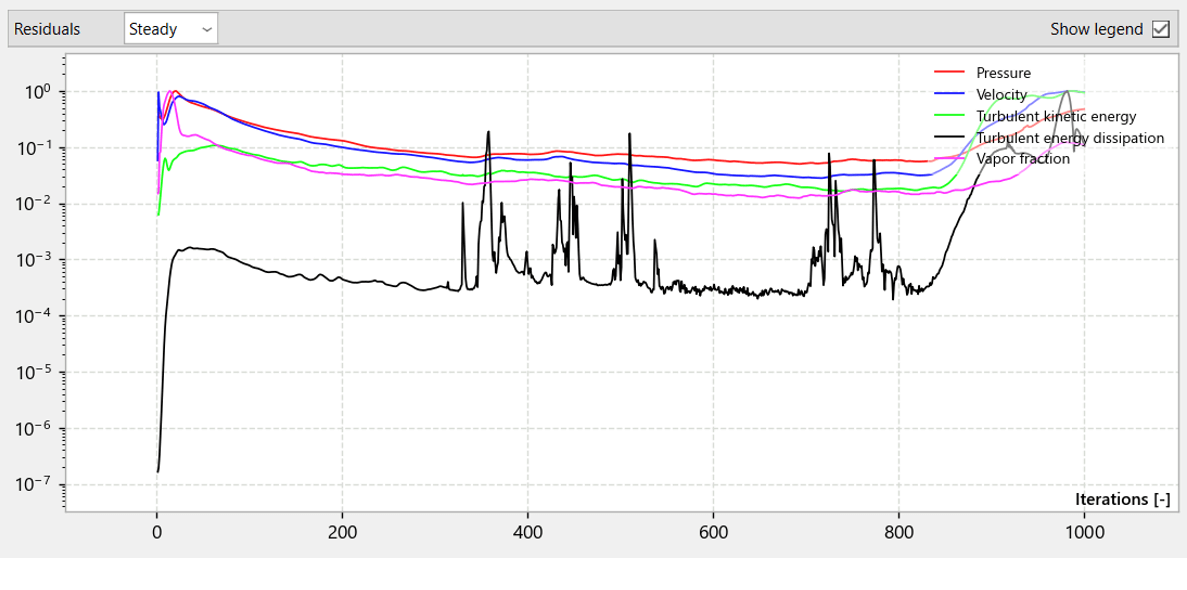Click the Turbulent kinetic energy legend entry

click(1056, 116)
